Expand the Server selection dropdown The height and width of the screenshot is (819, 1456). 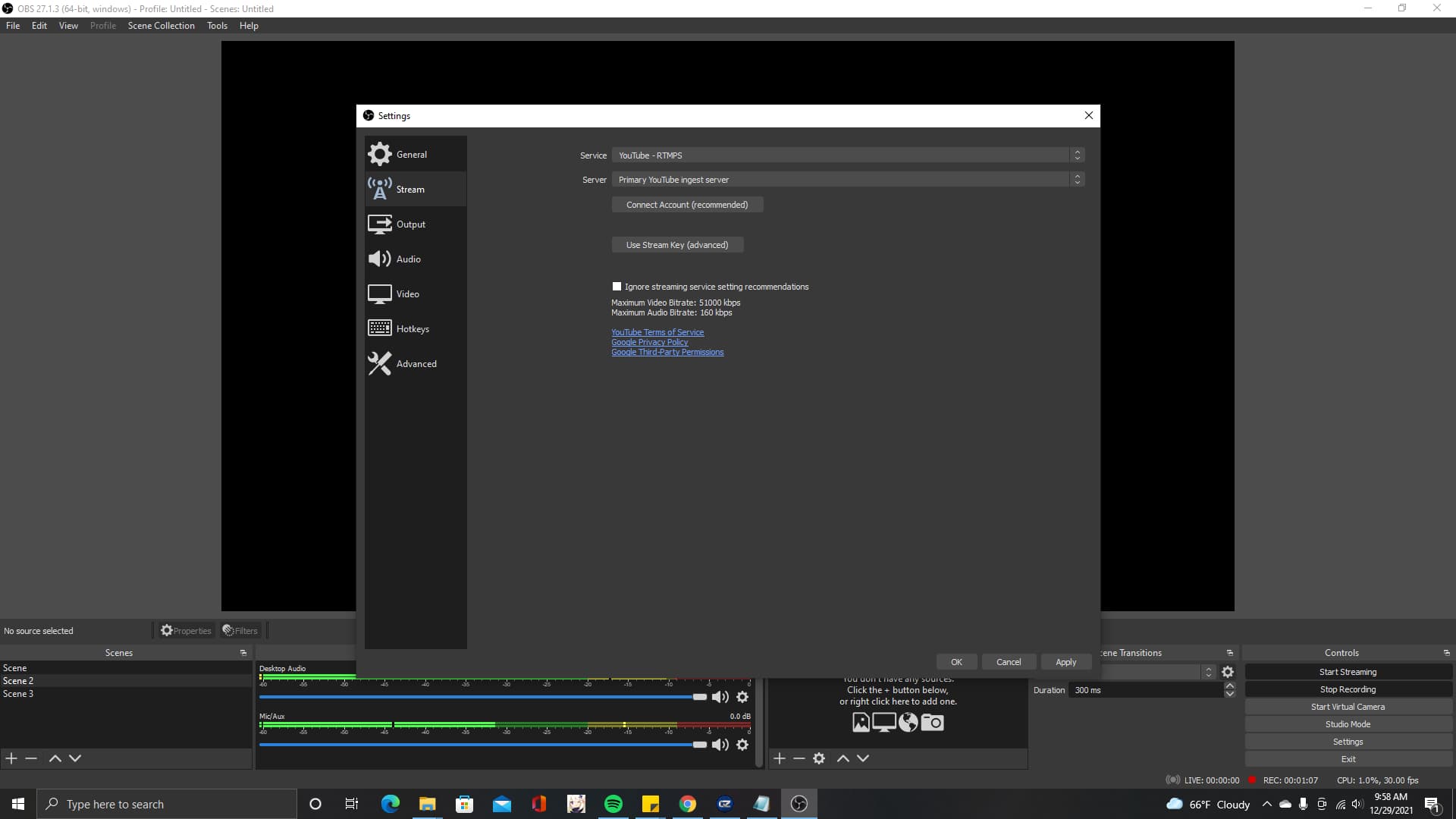(x=1079, y=179)
